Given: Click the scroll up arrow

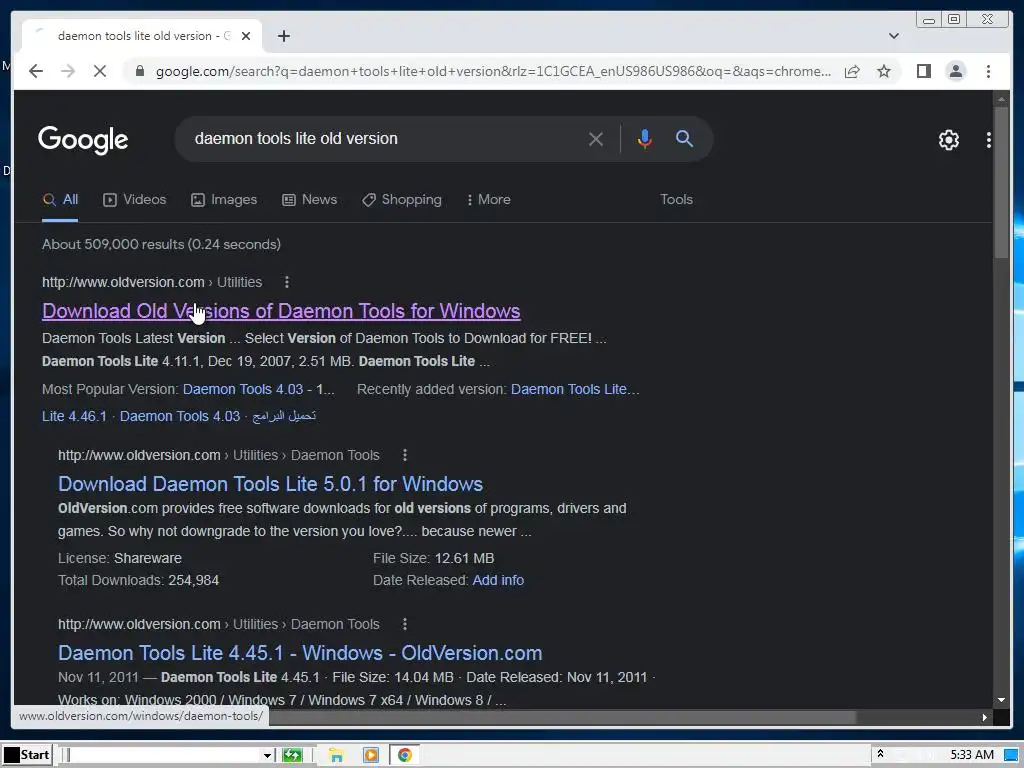Looking at the screenshot, I should tap(1001, 99).
